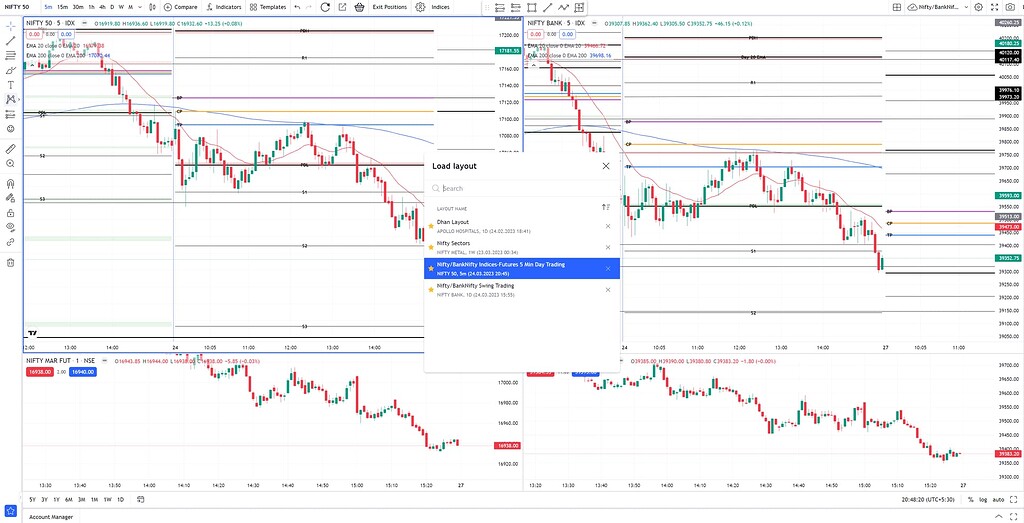The width and height of the screenshot is (1024, 523).
Task: Remove drawings with trash icon
Action: click(10, 262)
